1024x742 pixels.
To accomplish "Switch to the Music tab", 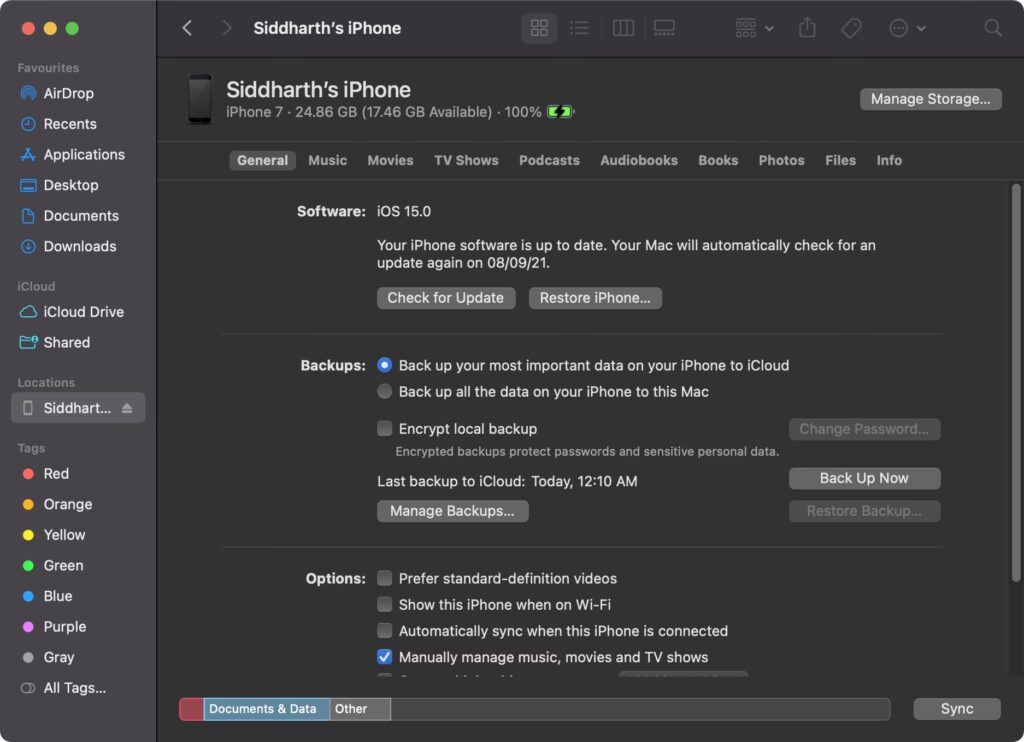I will 327,160.
